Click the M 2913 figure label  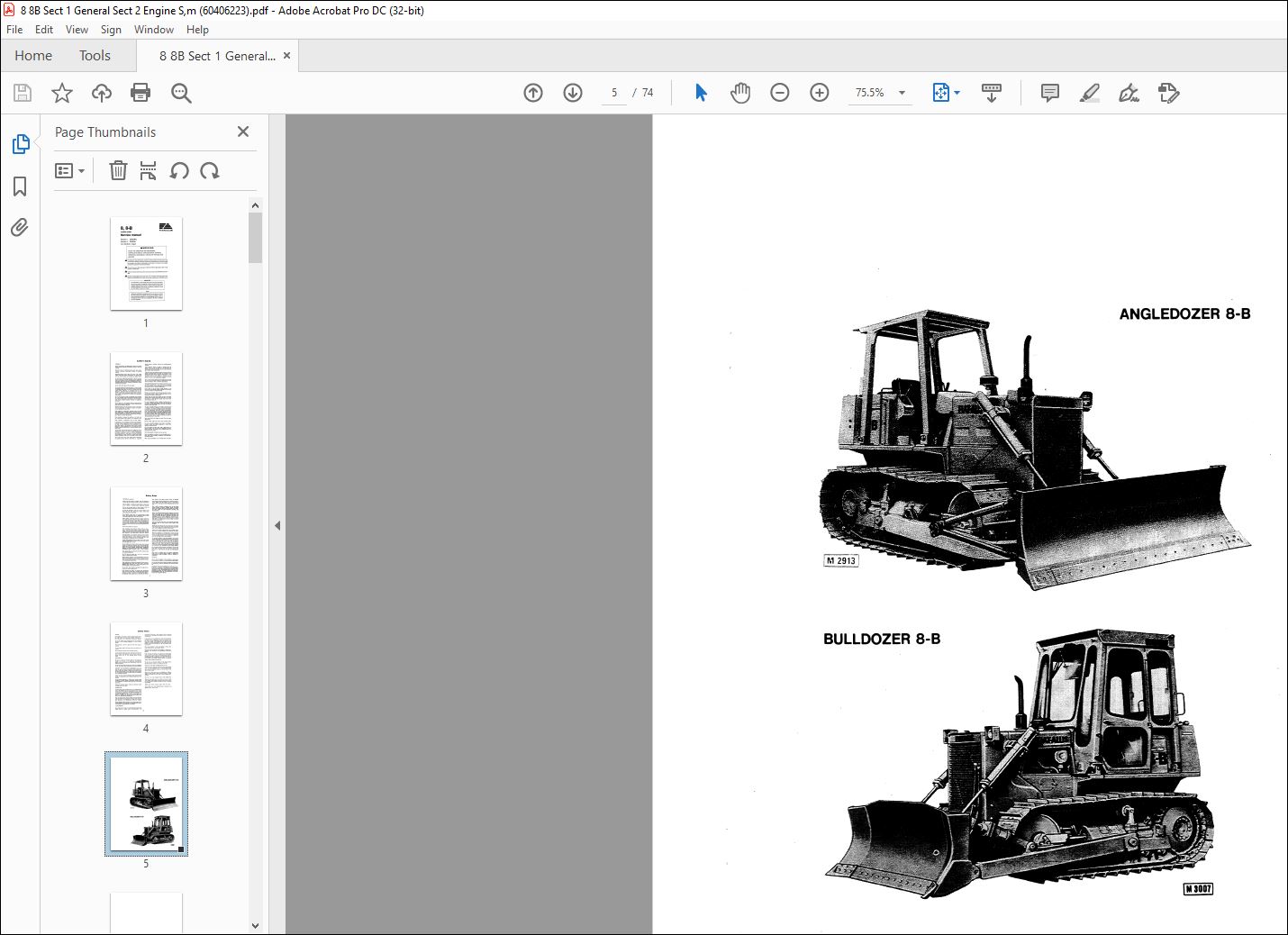point(841,560)
